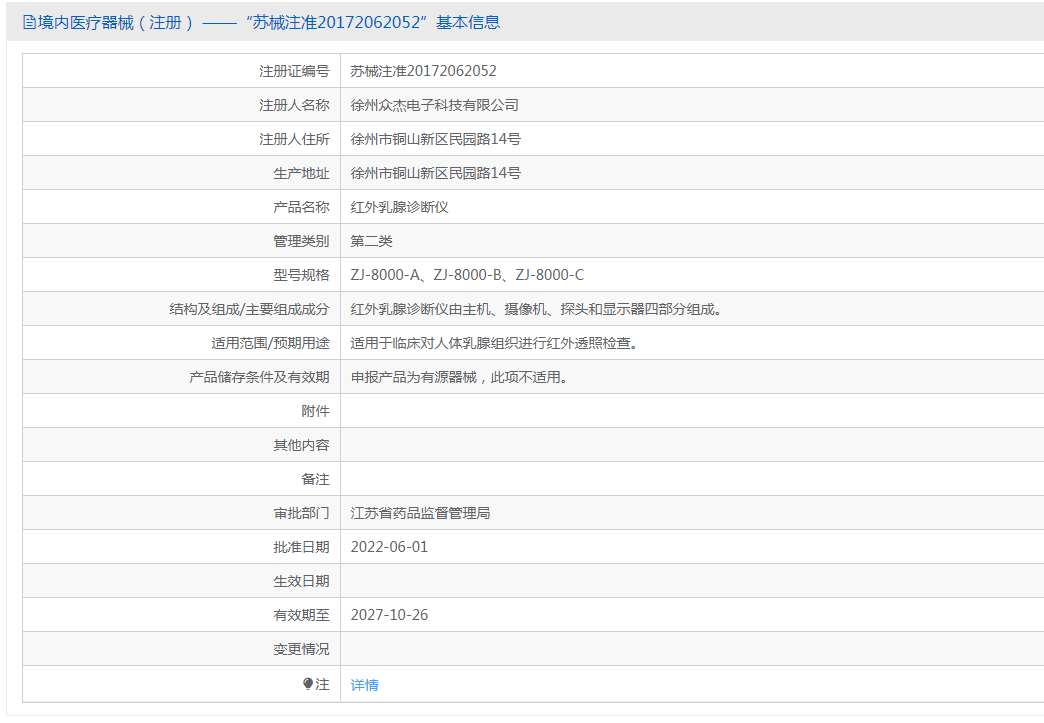The width and height of the screenshot is (1044, 723).
Task: Click the 注册人住所 label
Action: 294,139
